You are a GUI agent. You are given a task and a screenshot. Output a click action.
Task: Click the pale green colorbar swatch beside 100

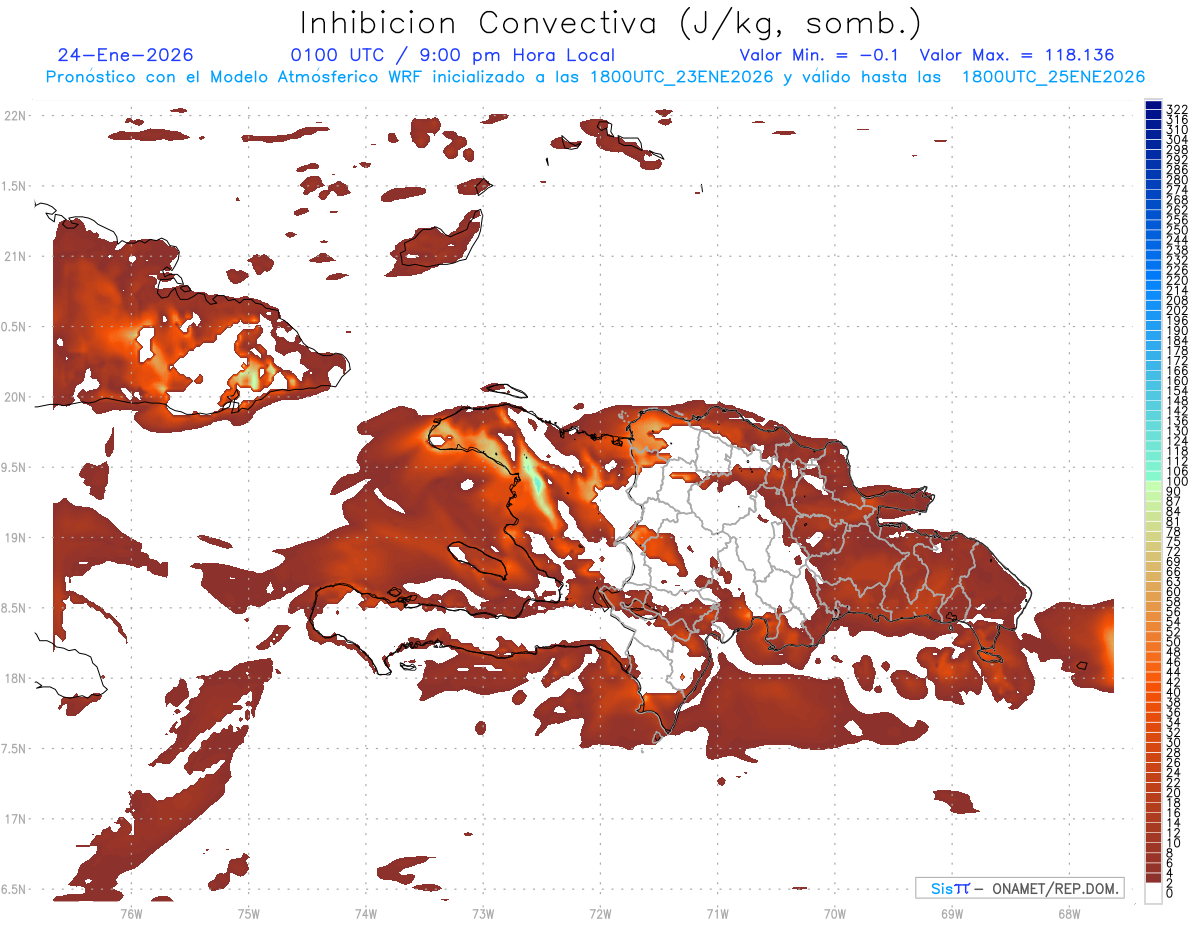pyautogui.click(x=1153, y=486)
